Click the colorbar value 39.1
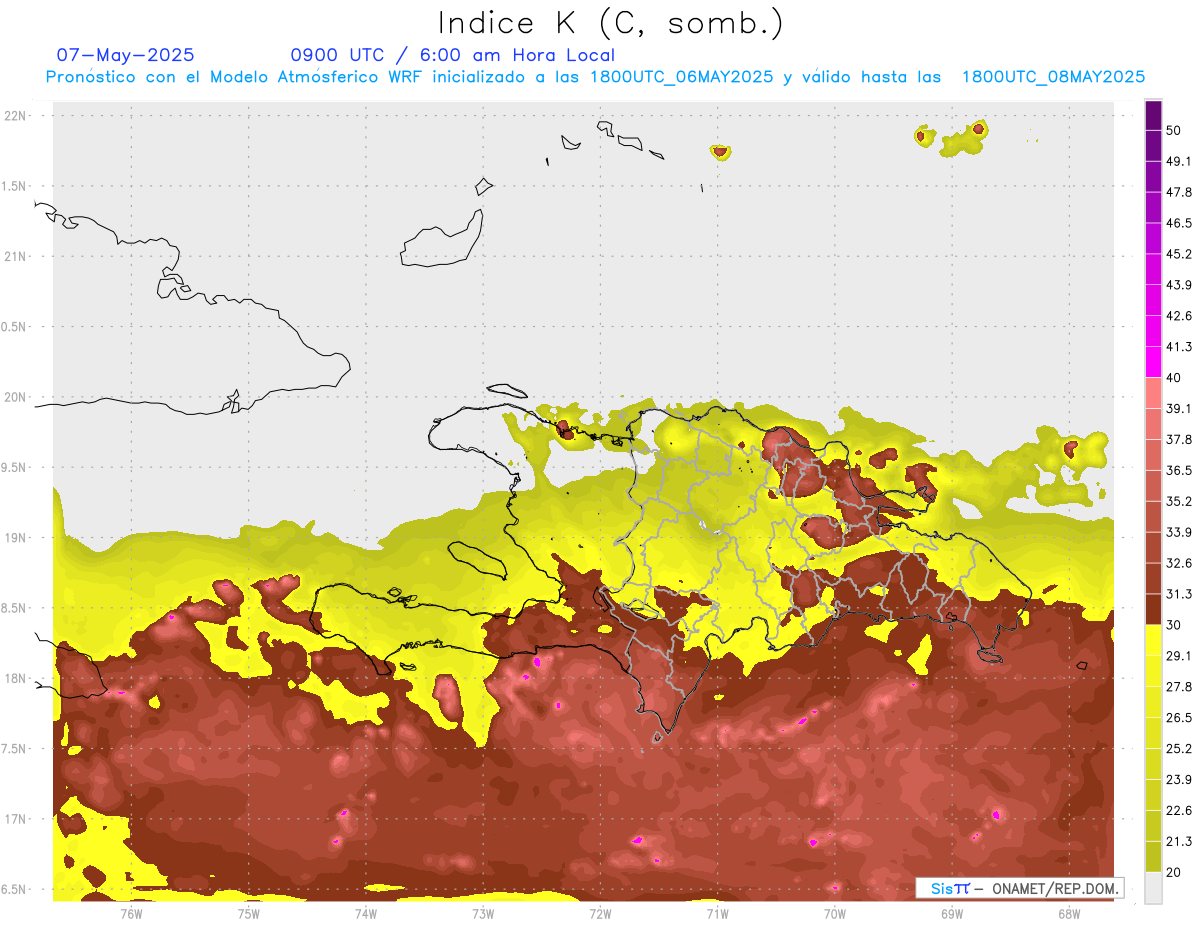Screen dimensions: 1200x927 [1179, 409]
